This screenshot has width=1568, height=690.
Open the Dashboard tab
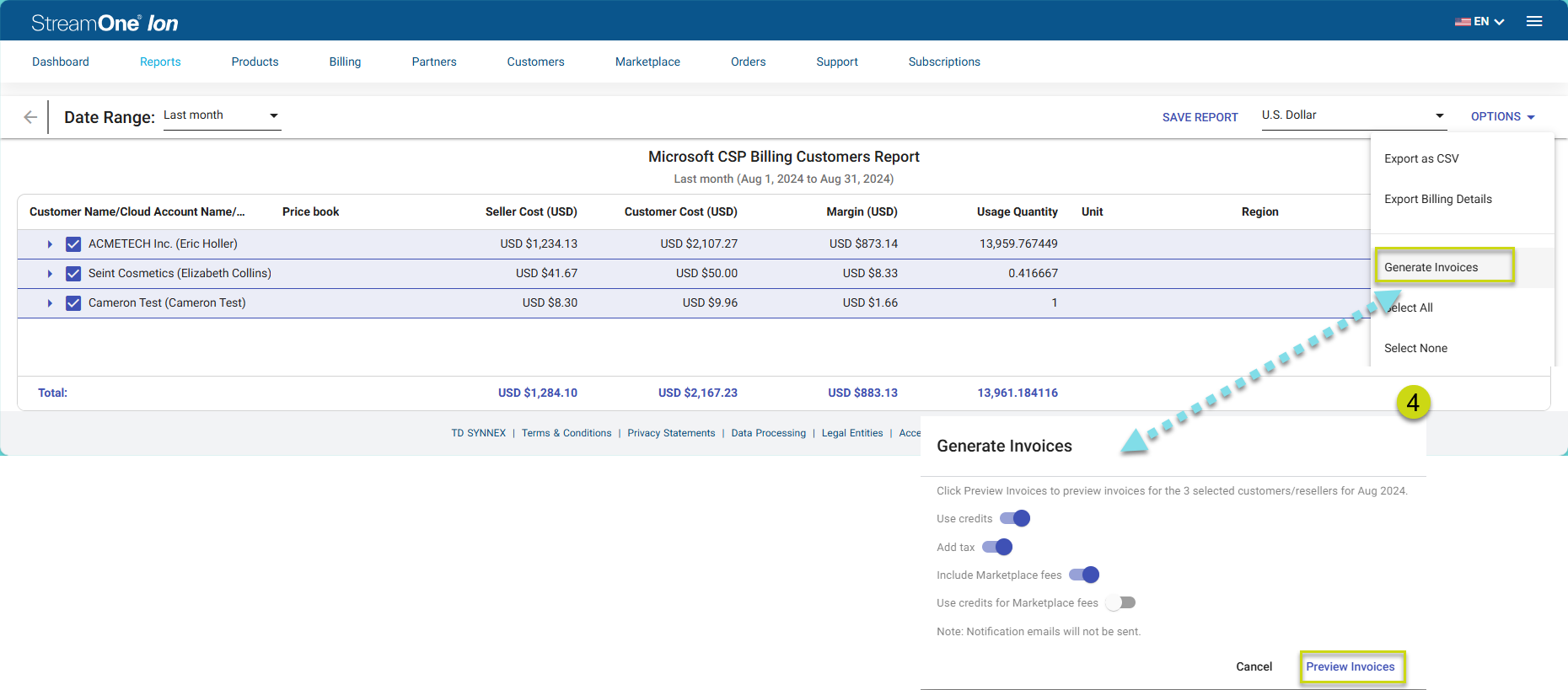[x=61, y=62]
